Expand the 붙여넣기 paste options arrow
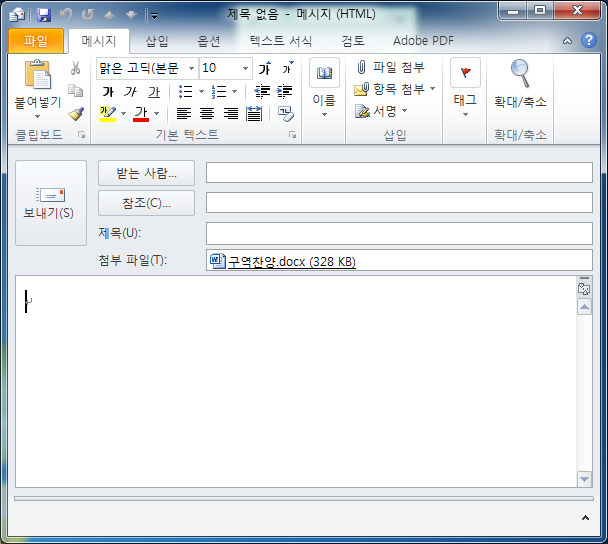 pos(38,116)
